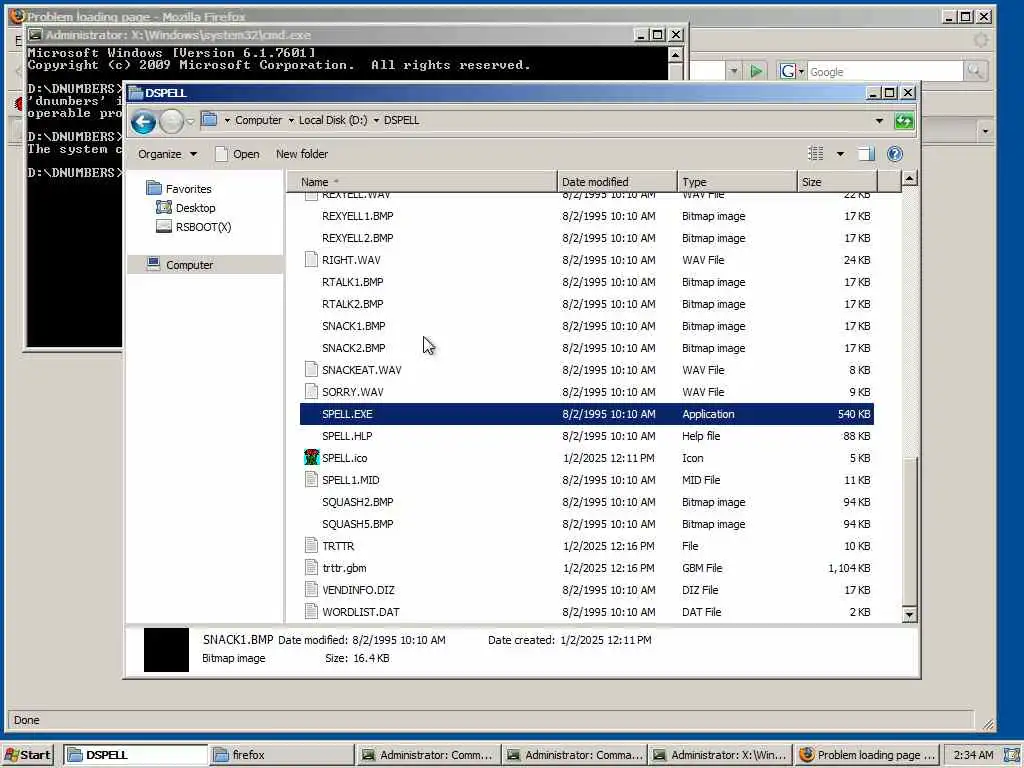Screen dimensions: 1024x768
Task: Sort files by the Name column header
Action: [x=422, y=182]
